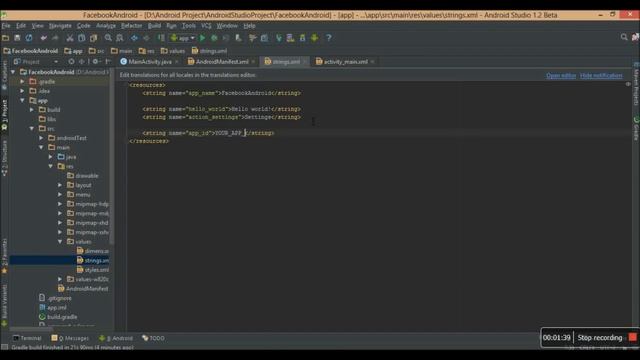Open the AVD Manager icon
640x360 pixels.
click(290, 38)
